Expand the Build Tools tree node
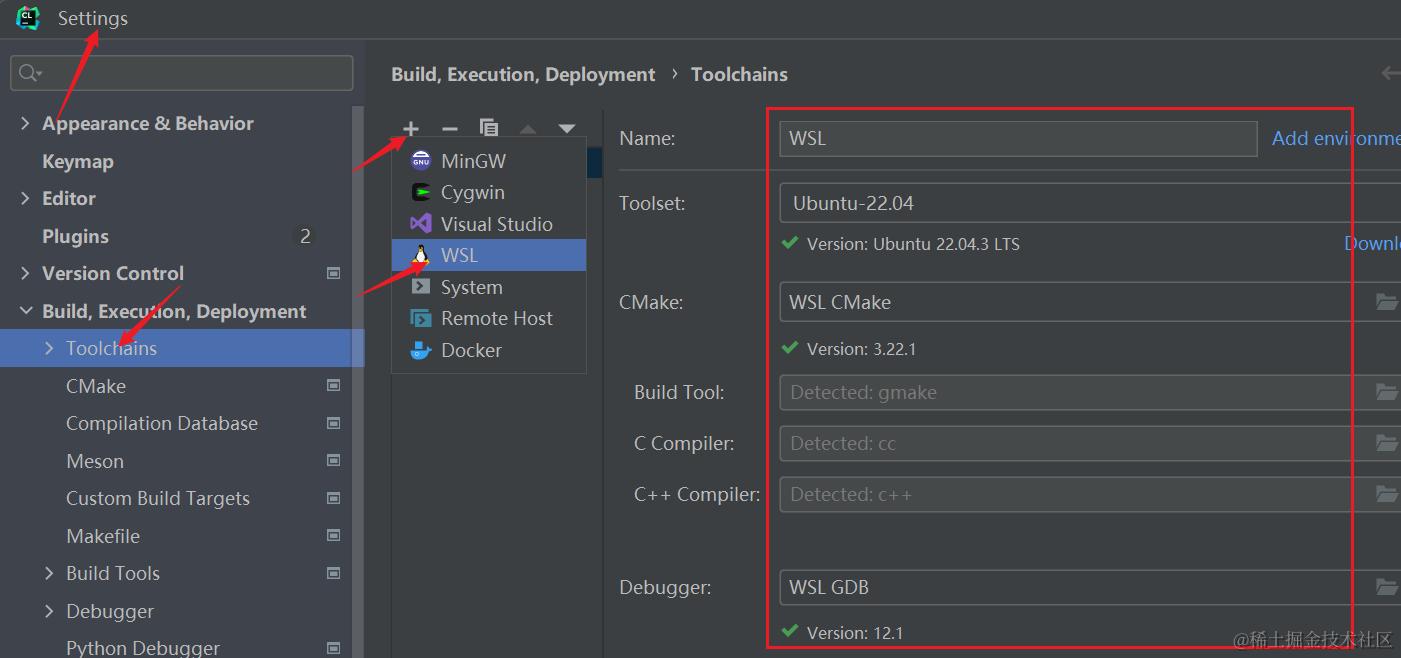The image size is (1401, 658). (50, 574)
